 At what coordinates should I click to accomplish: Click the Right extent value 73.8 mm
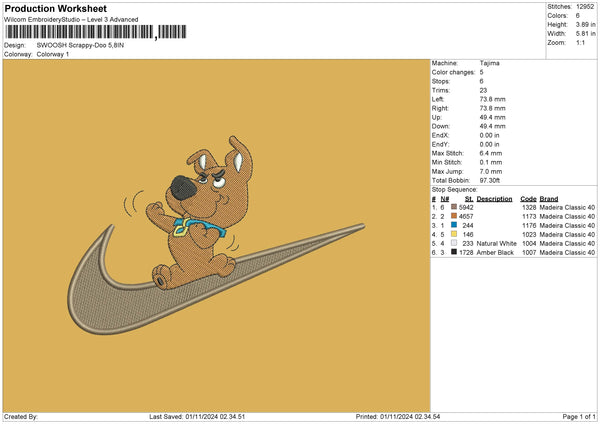(492, 108)
